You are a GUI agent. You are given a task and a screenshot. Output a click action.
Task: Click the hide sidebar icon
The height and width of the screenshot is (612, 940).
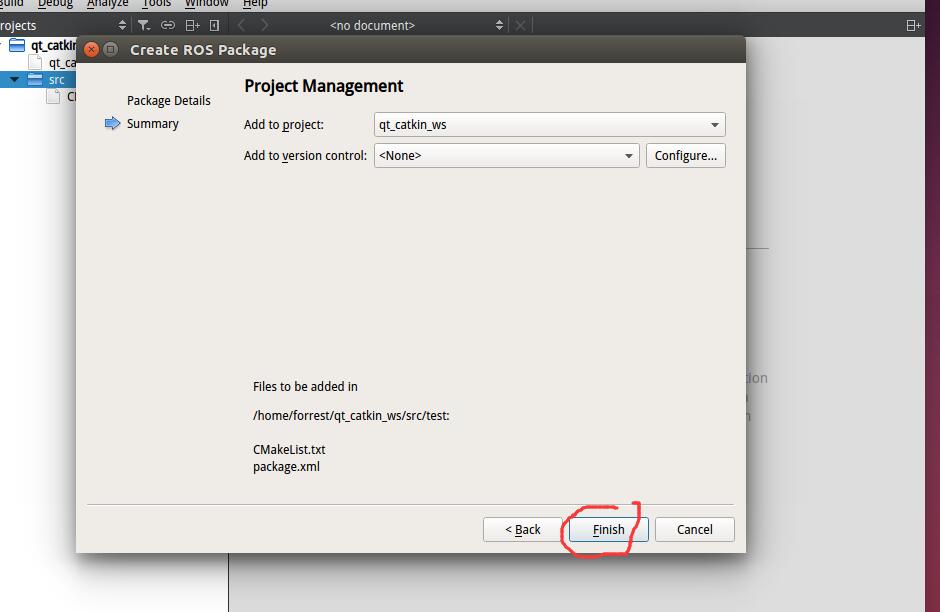tap(214, 25)
